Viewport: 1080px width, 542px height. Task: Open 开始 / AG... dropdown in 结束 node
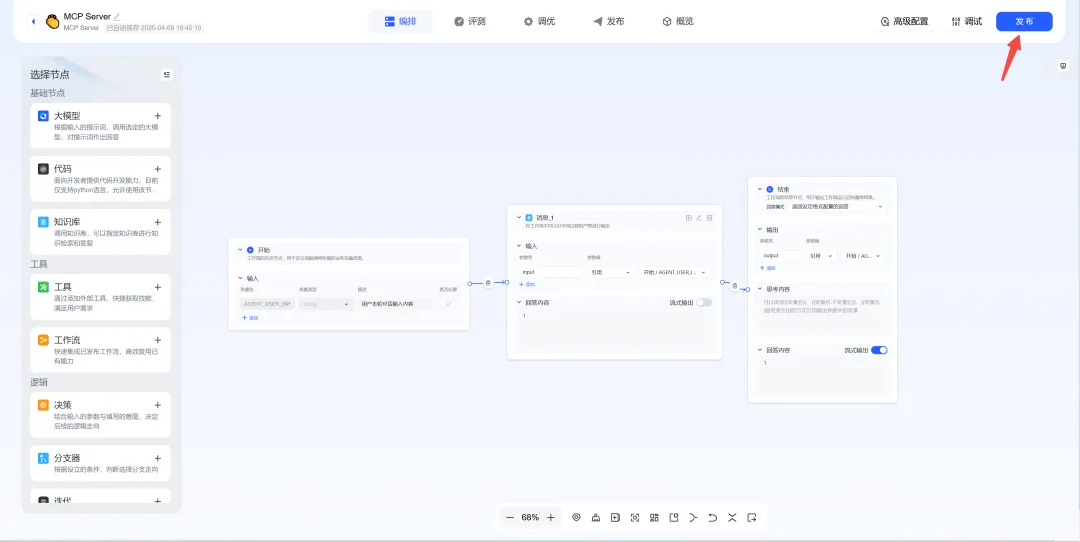[864, 256]
